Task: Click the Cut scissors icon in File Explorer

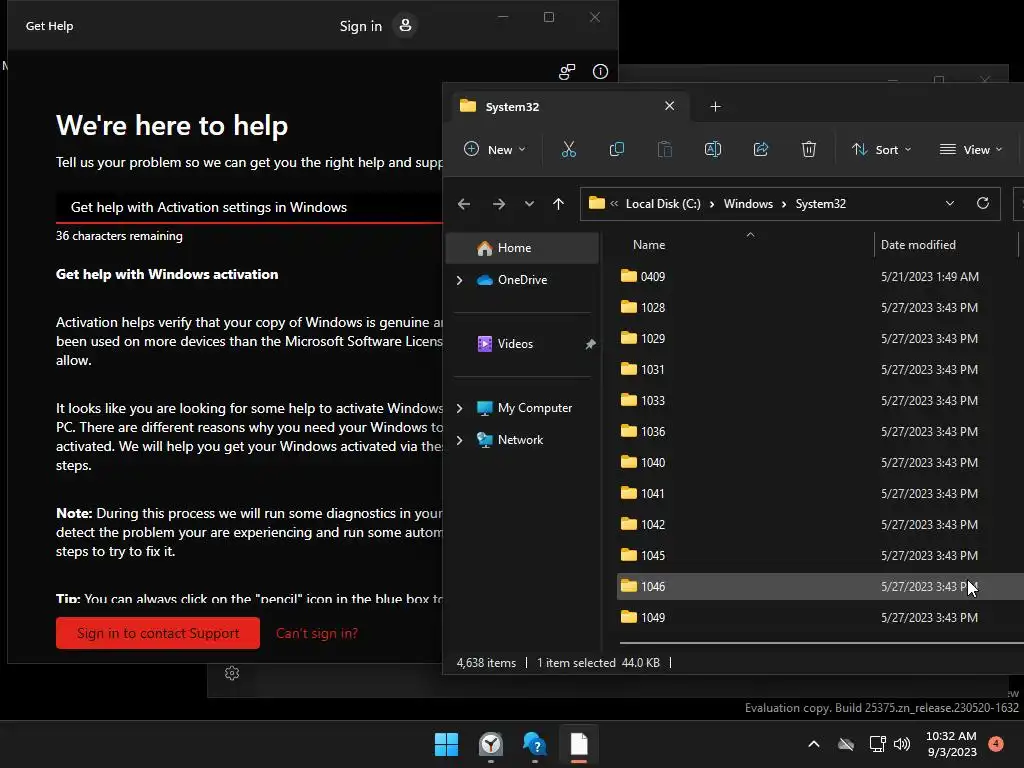Action: (x=569, y=150)
